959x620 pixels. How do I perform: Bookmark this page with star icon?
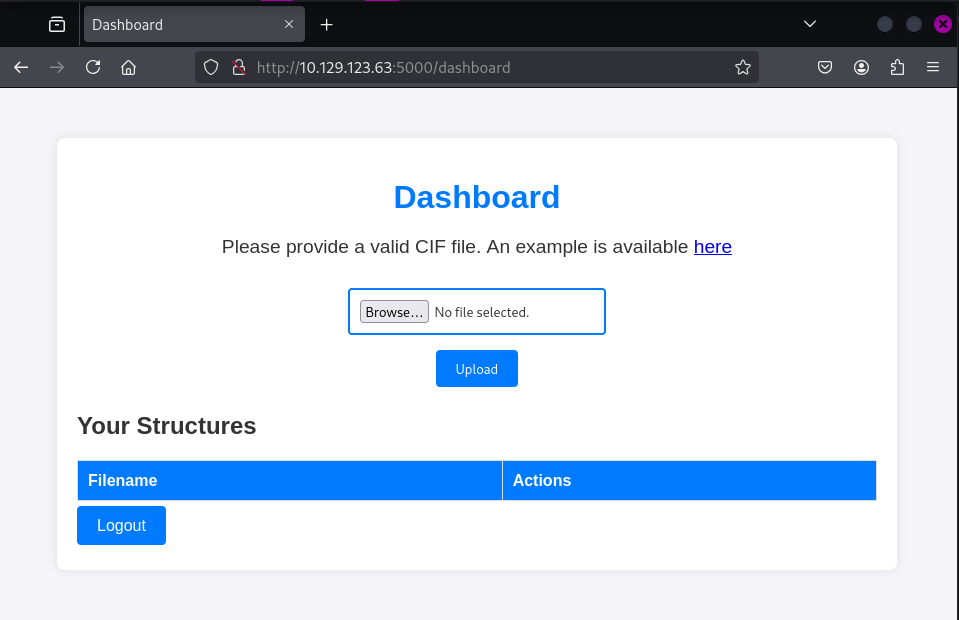click(x=742, y=68)
